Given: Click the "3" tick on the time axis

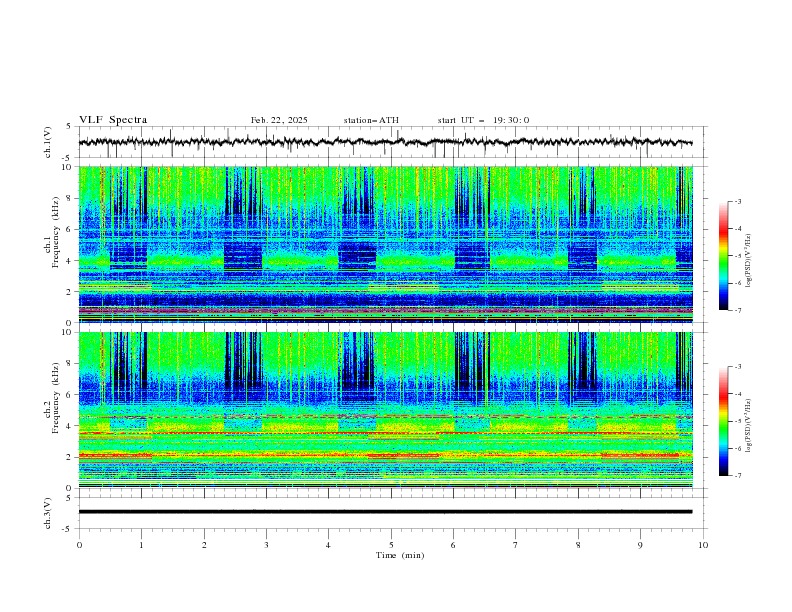Looking at the screenshot, I should click(x=266, y=545).
